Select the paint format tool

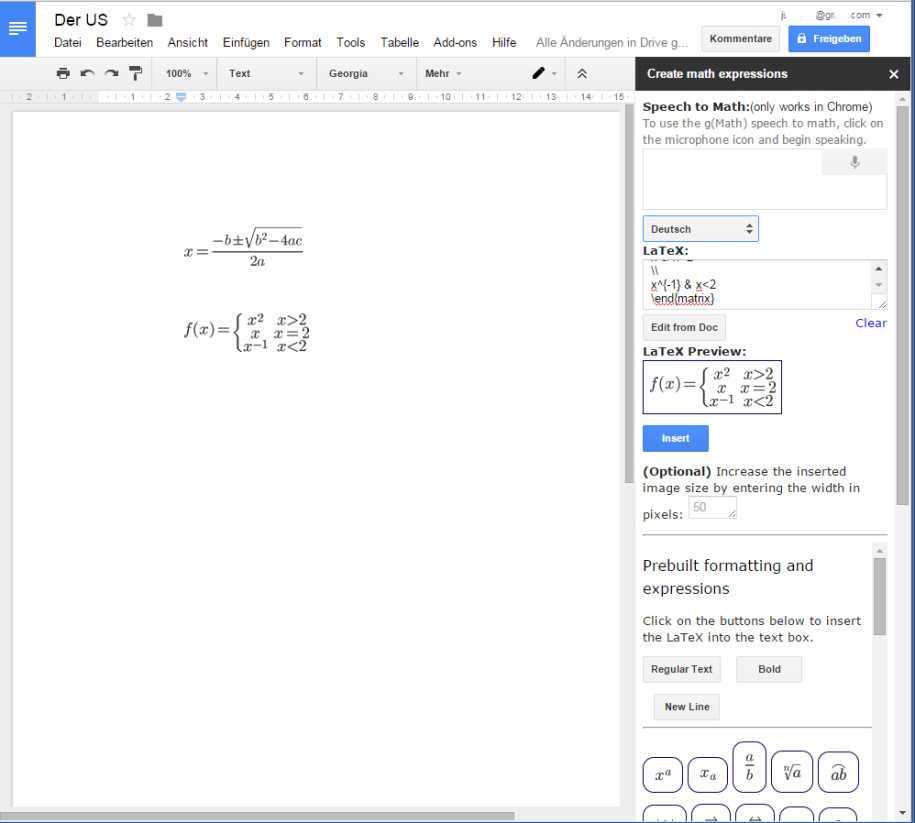click(x=135, y=73)
